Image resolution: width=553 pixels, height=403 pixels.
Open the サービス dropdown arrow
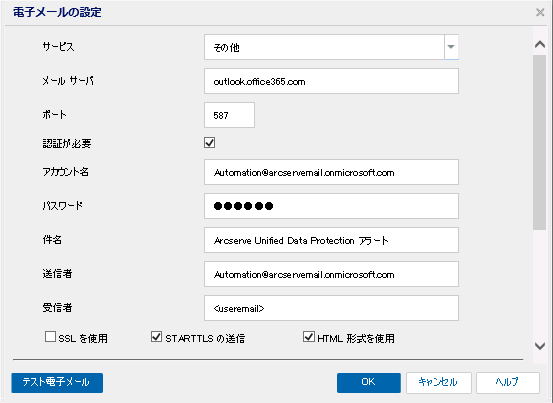click(451, 47)
